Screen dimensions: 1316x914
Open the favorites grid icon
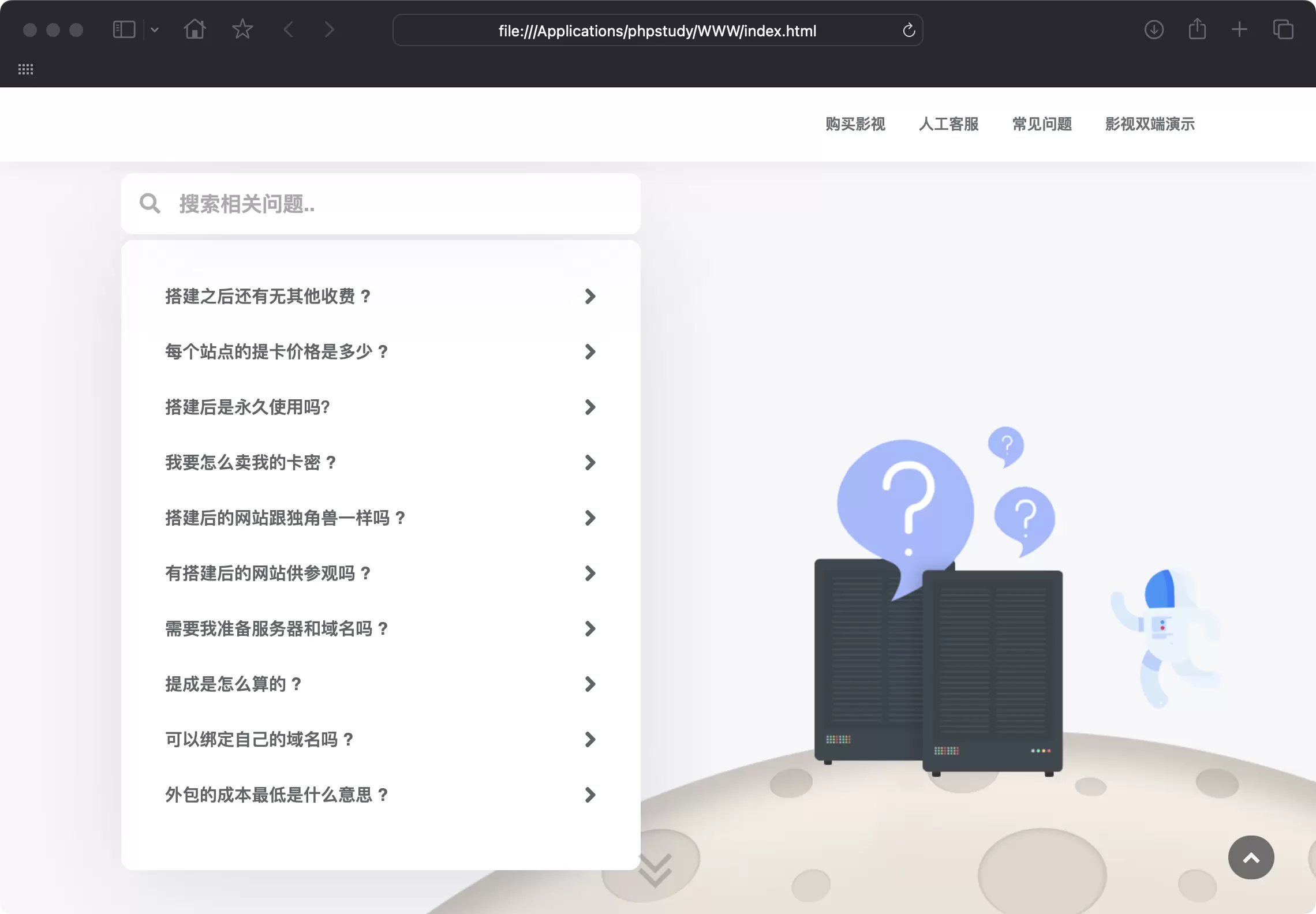coord(25,69)
